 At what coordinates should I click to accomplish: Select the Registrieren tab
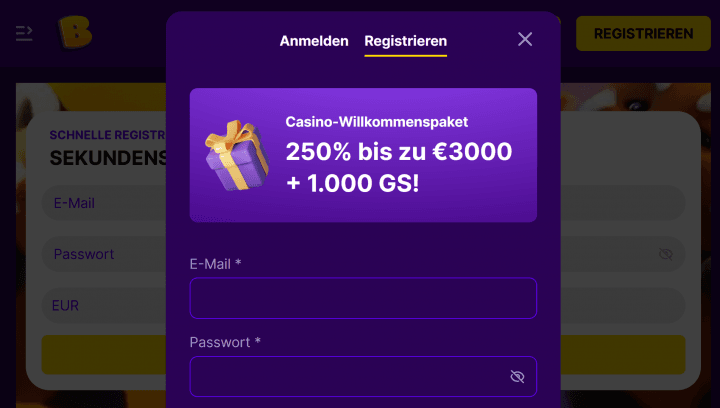(x=405, y=41)
